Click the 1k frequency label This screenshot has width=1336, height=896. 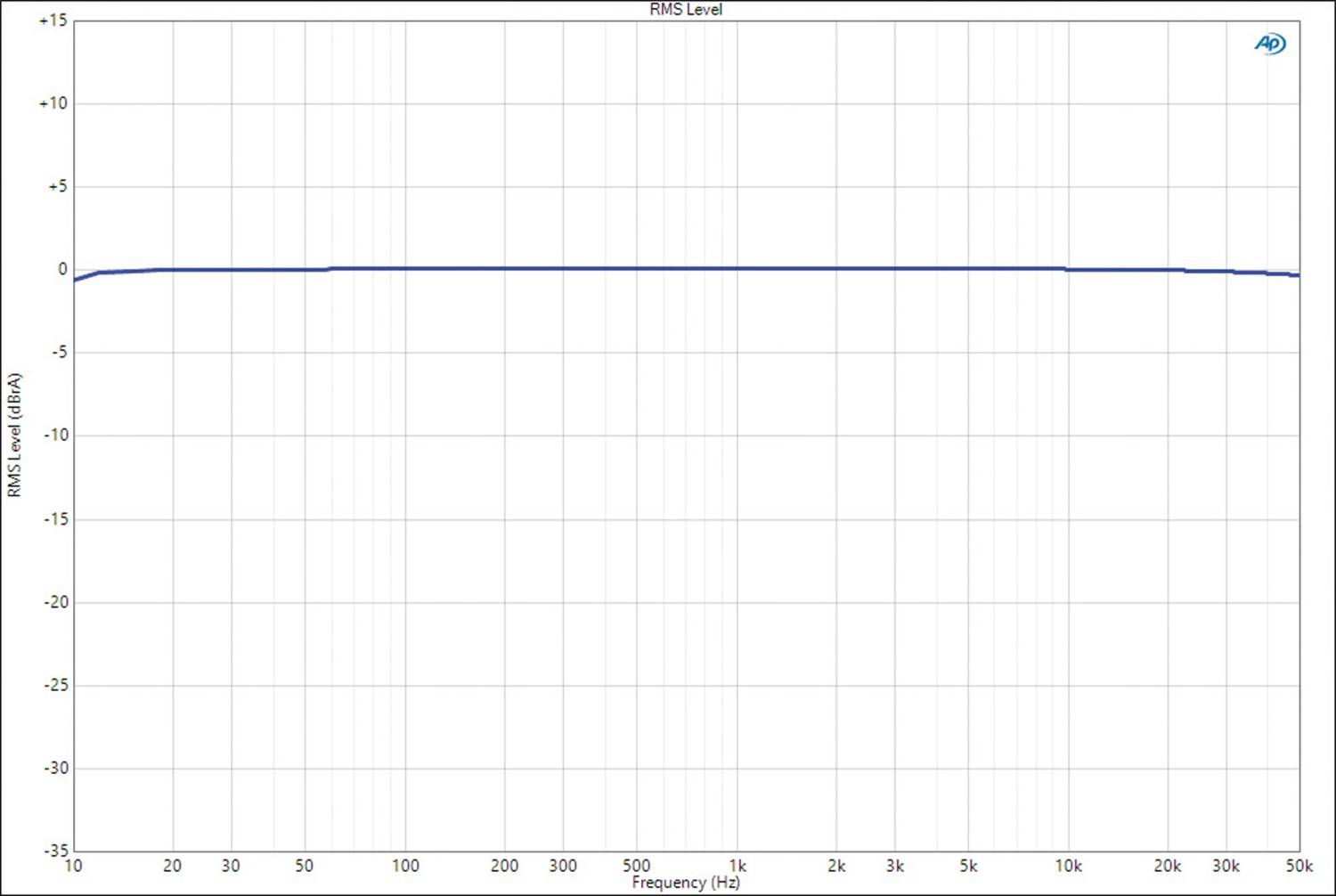click(x=737, y=866)
